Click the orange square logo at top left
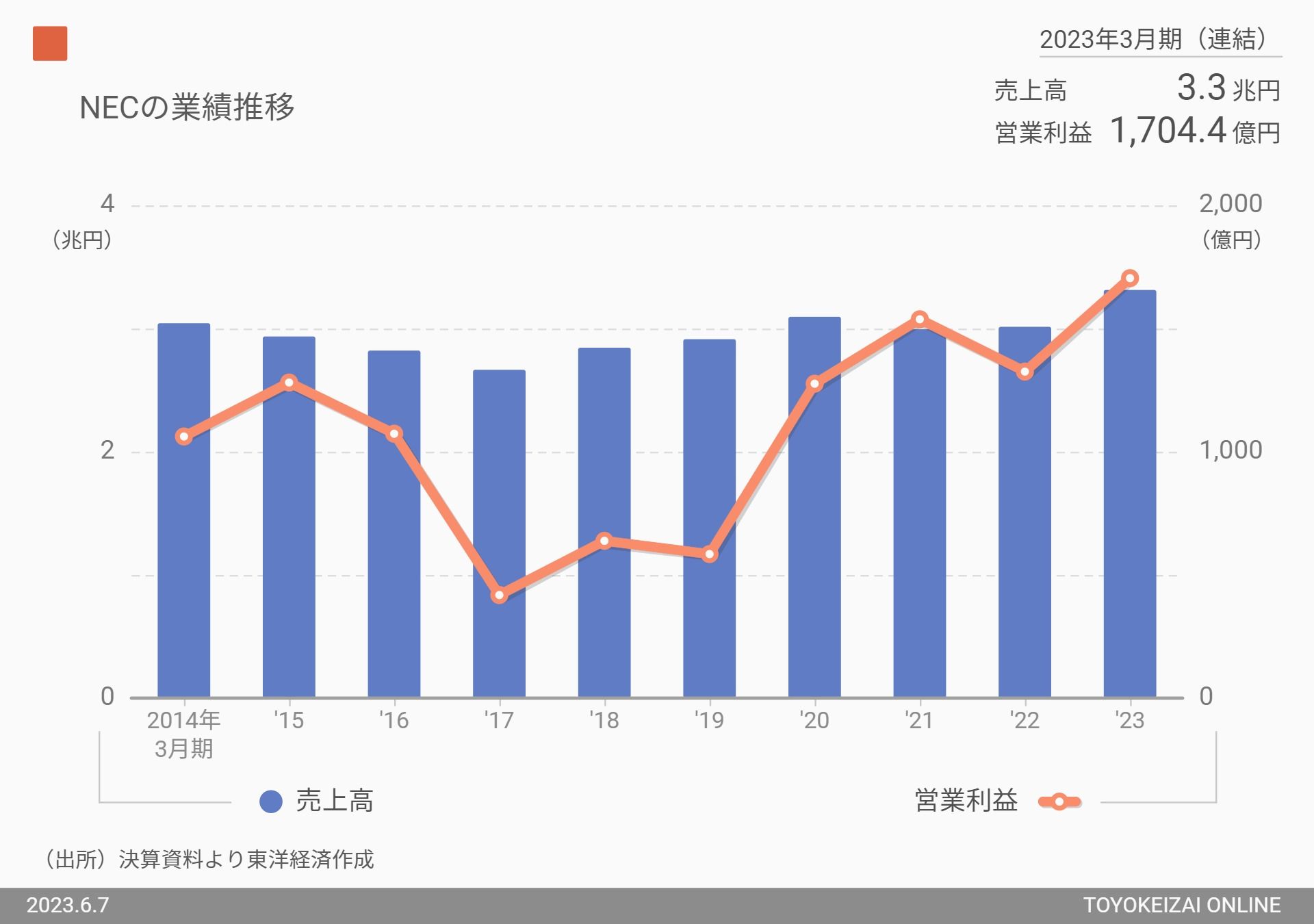The width and height of the screenshot is (1314, 924). [x=50, y=43]
